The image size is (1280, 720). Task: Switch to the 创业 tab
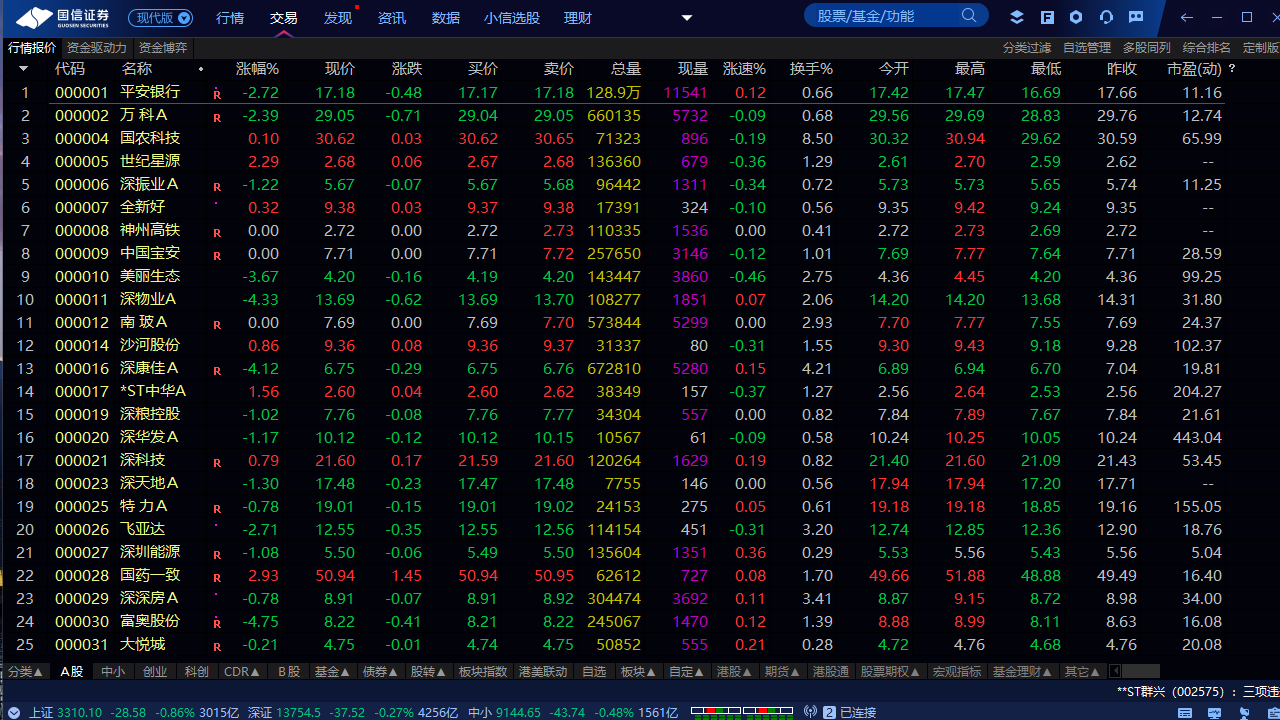(x=155, y=671)
